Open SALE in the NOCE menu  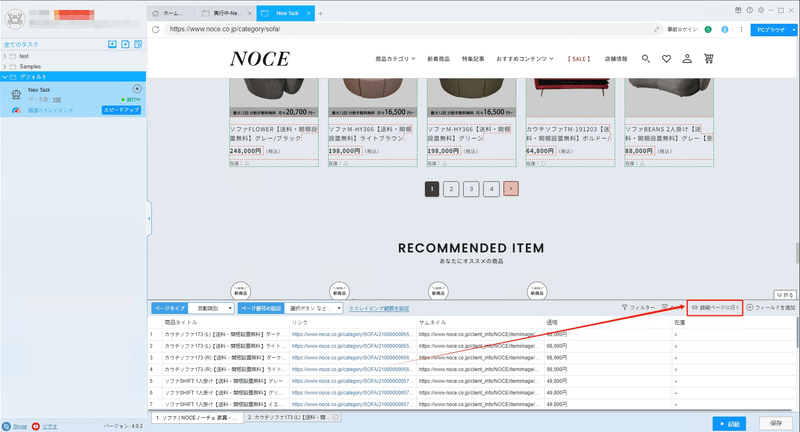coord(579,59)
